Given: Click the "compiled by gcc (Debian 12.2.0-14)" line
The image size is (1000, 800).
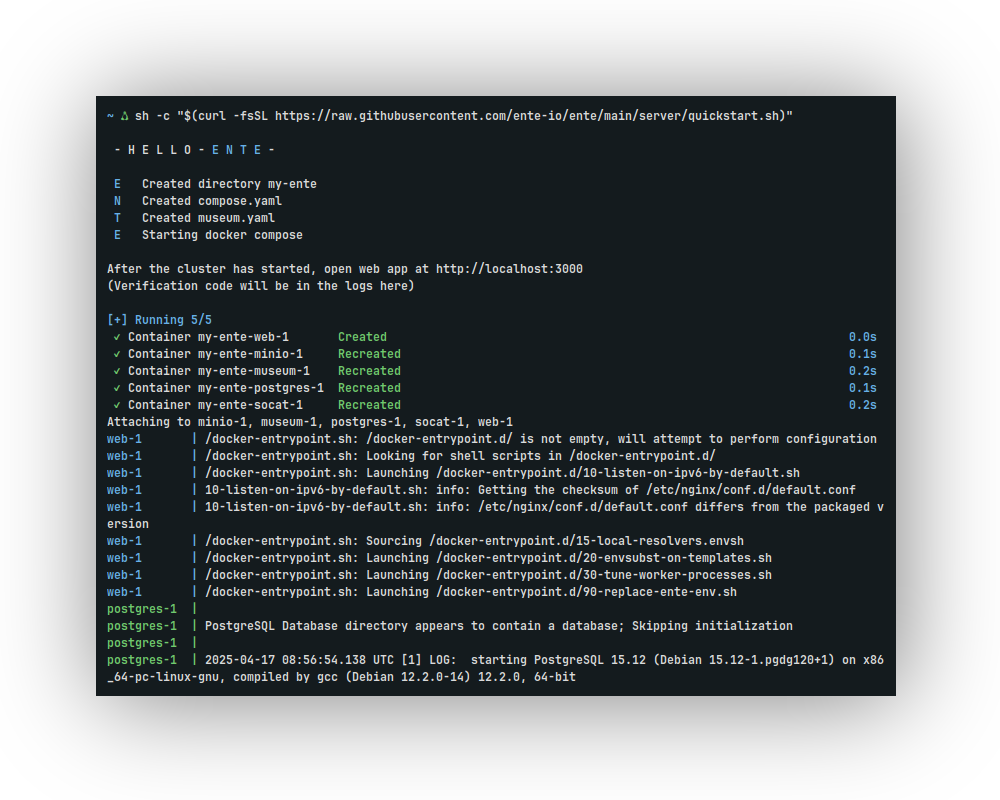Looking at the screenshot, I should click(341, 678).
